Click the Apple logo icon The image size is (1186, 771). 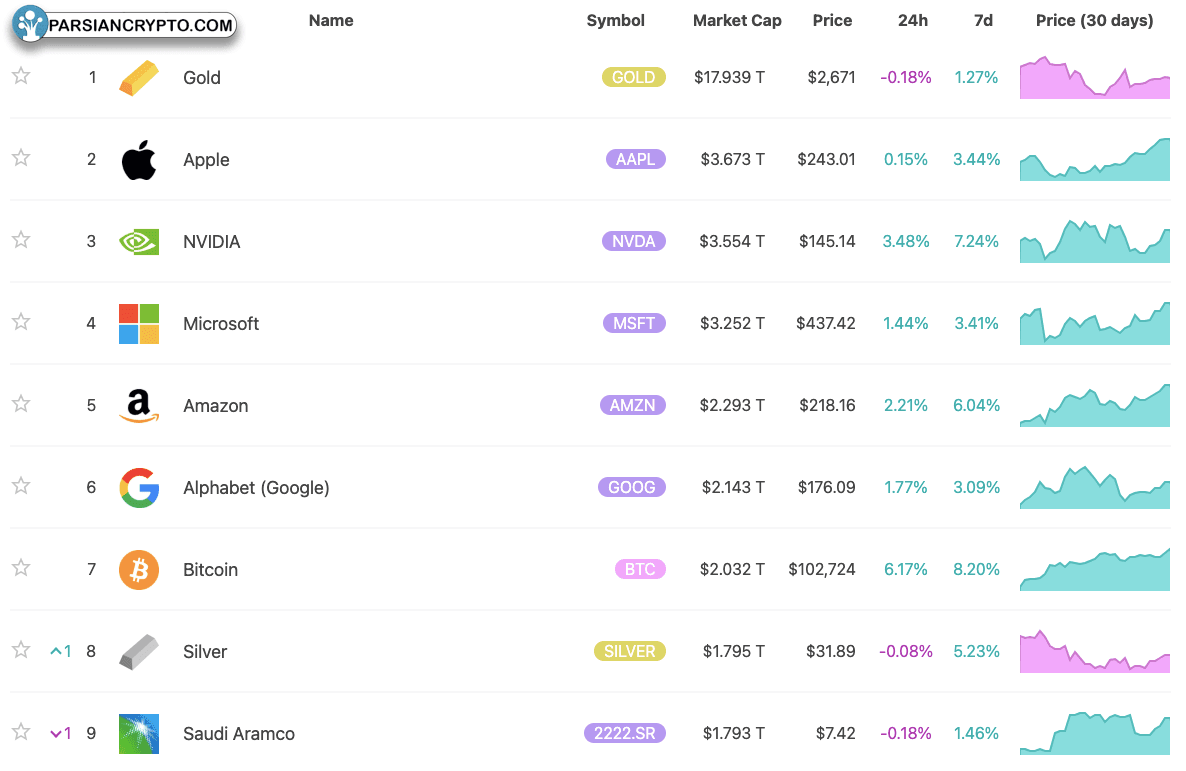139,160
